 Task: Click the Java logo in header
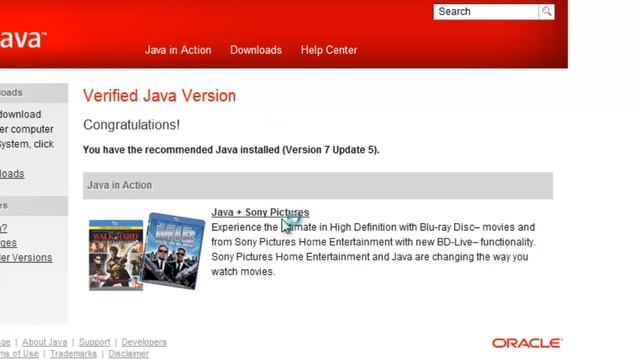tap(23, 39)
